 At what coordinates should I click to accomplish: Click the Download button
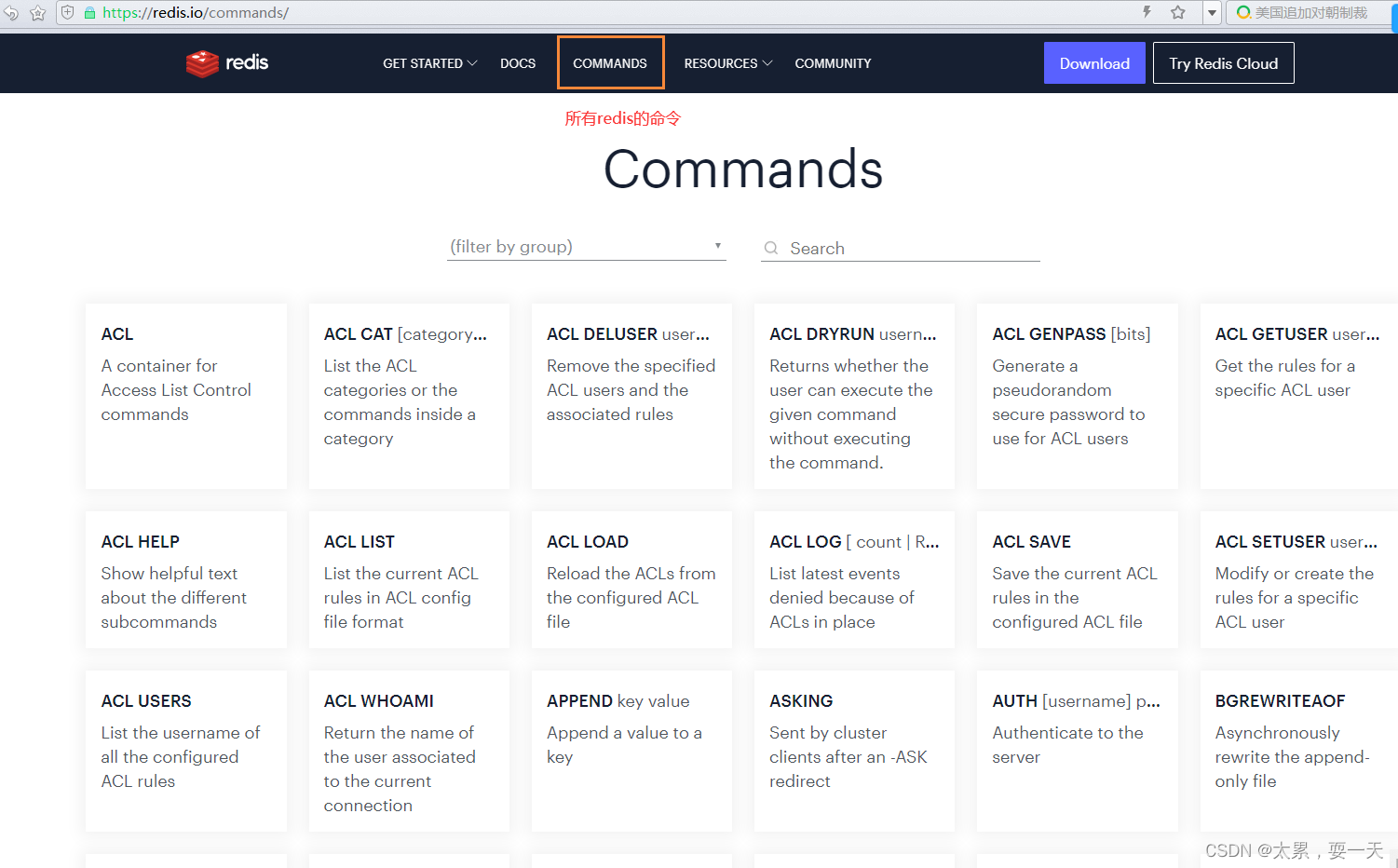(1094, 63)
